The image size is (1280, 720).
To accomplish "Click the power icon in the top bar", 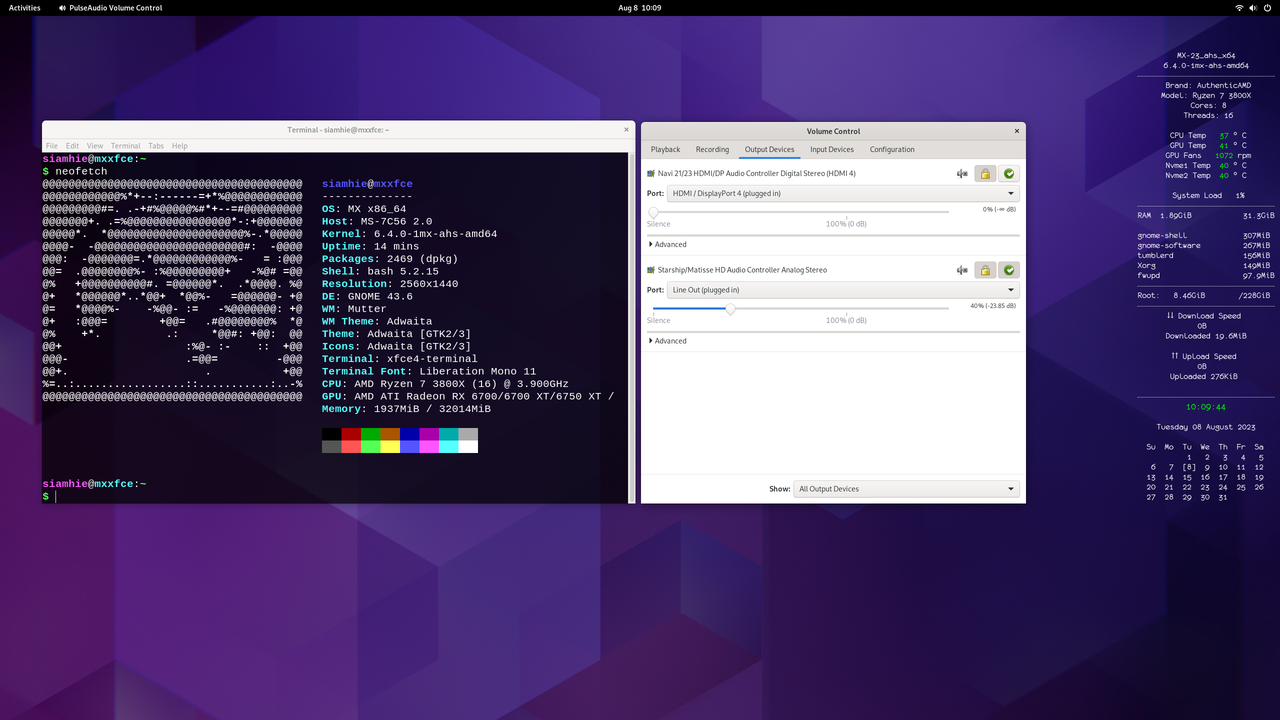I will 1266,8.
